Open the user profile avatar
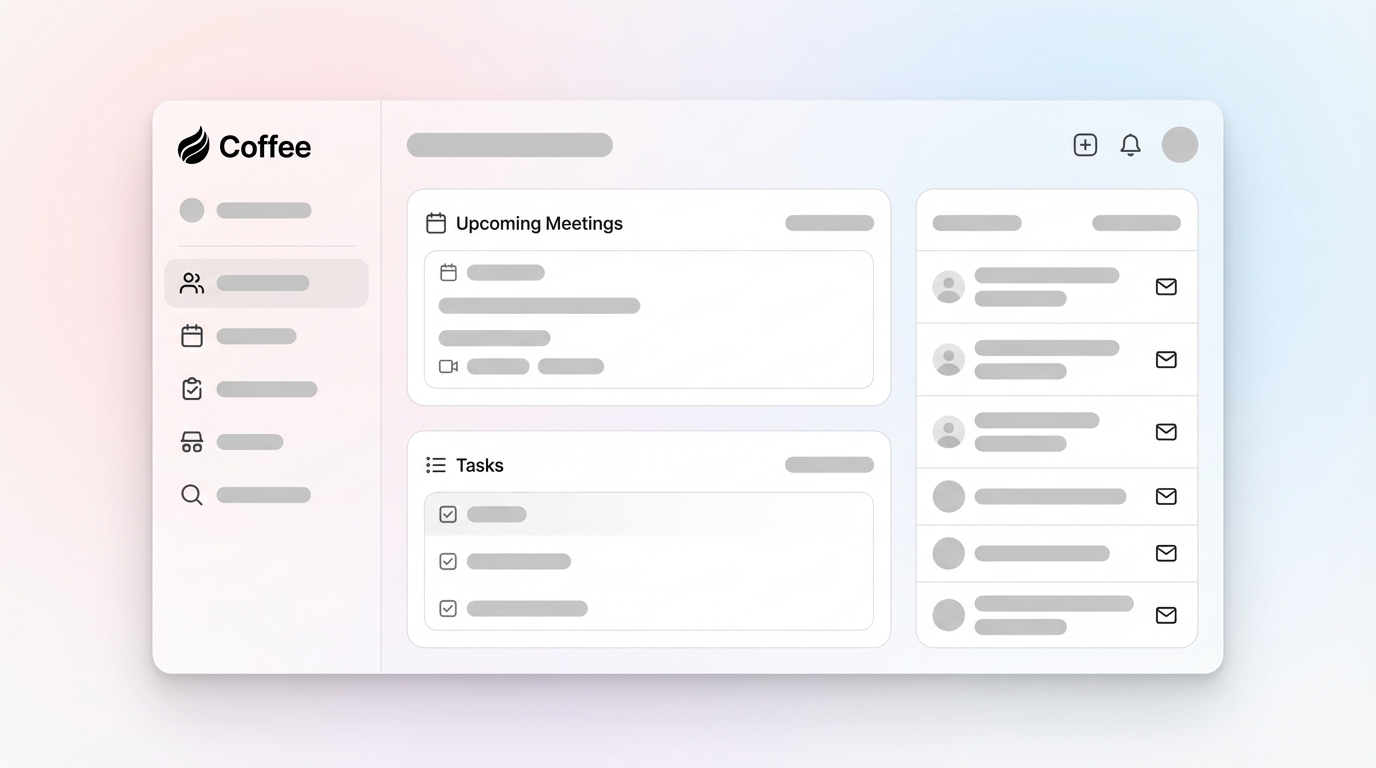 [x=1180, y=144]
